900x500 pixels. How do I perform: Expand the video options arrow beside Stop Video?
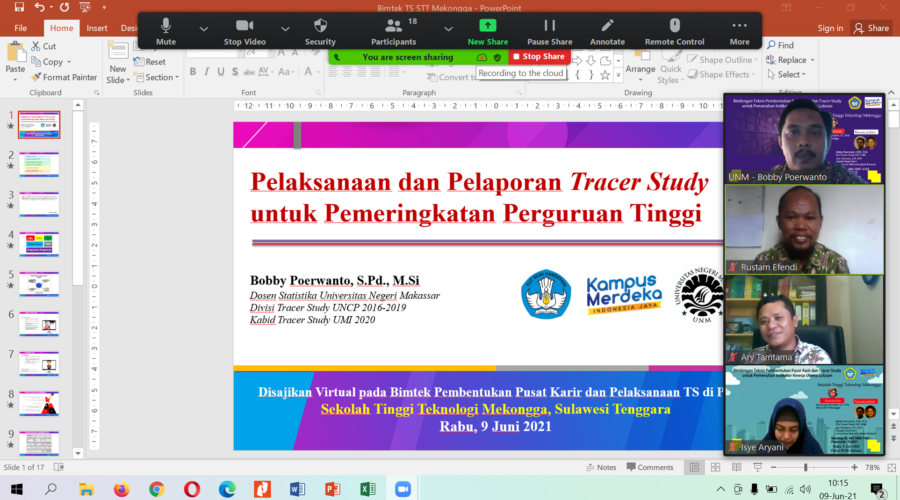285,29
